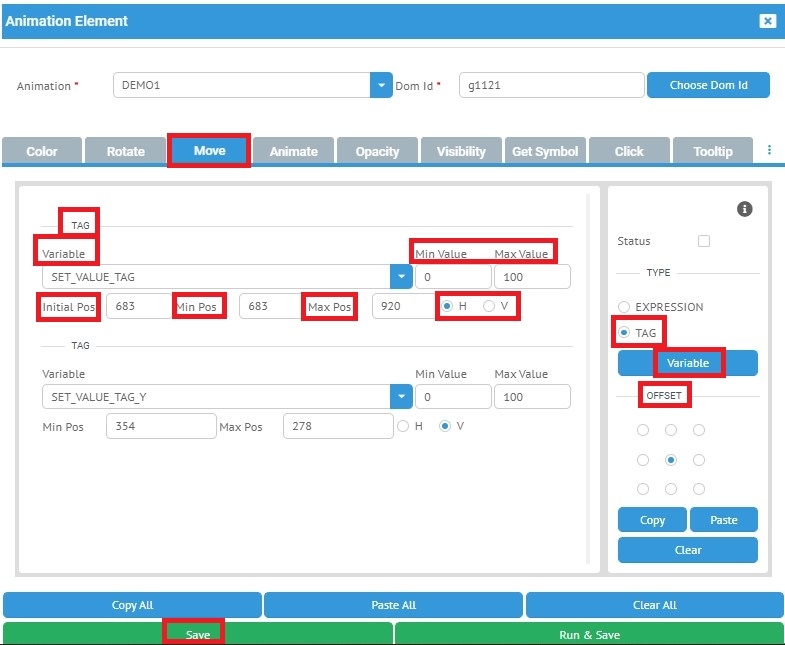Open the SET_VALUE_TAG_Y variable dropdown
The height and width of the screenshot is (645, 785).
pyautogui.click(x=401, y=397)
